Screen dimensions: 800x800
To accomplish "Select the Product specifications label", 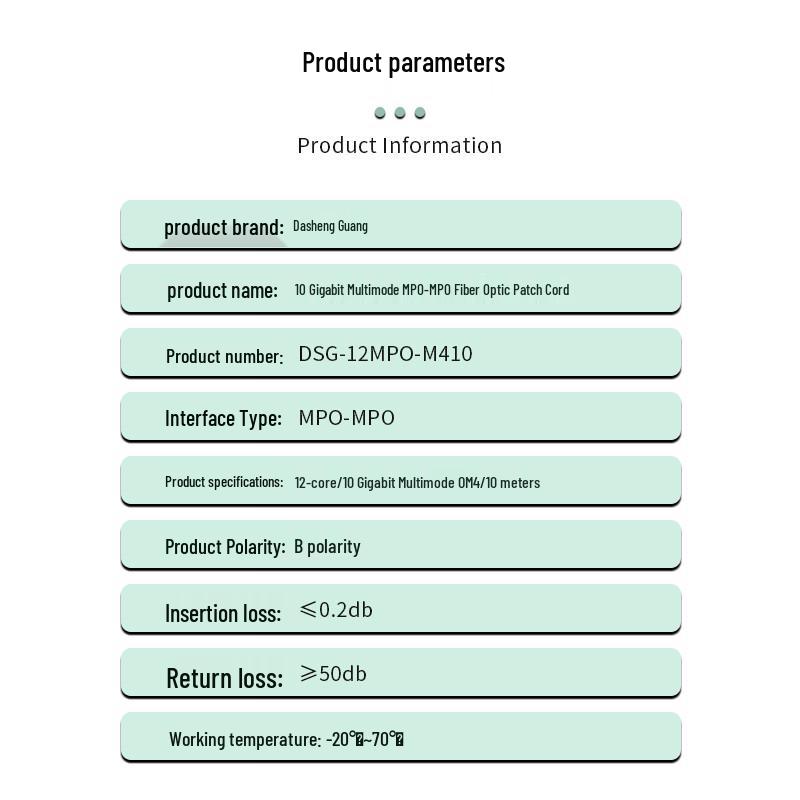I will pos(224,482).
